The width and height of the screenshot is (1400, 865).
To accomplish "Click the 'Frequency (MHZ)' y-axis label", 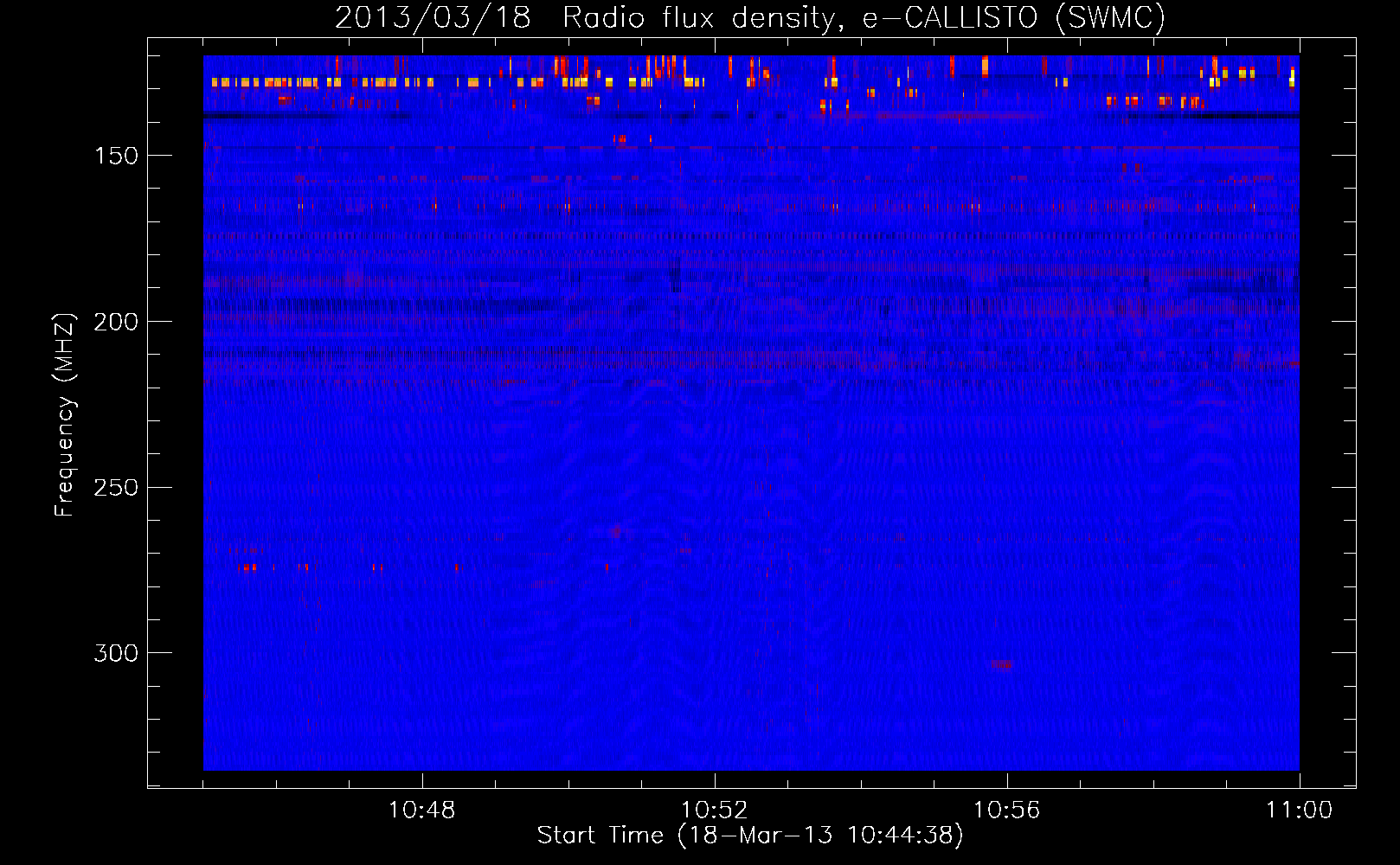I will tap(65, 415).
